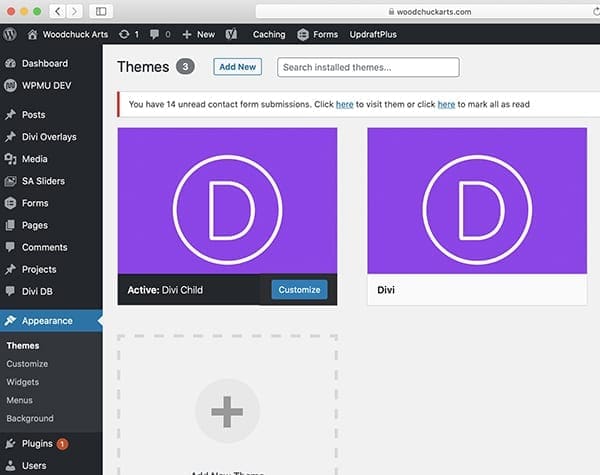The image size is (600, 475).
Task: Toggle the Safari sidebar button
Action: 101,11
